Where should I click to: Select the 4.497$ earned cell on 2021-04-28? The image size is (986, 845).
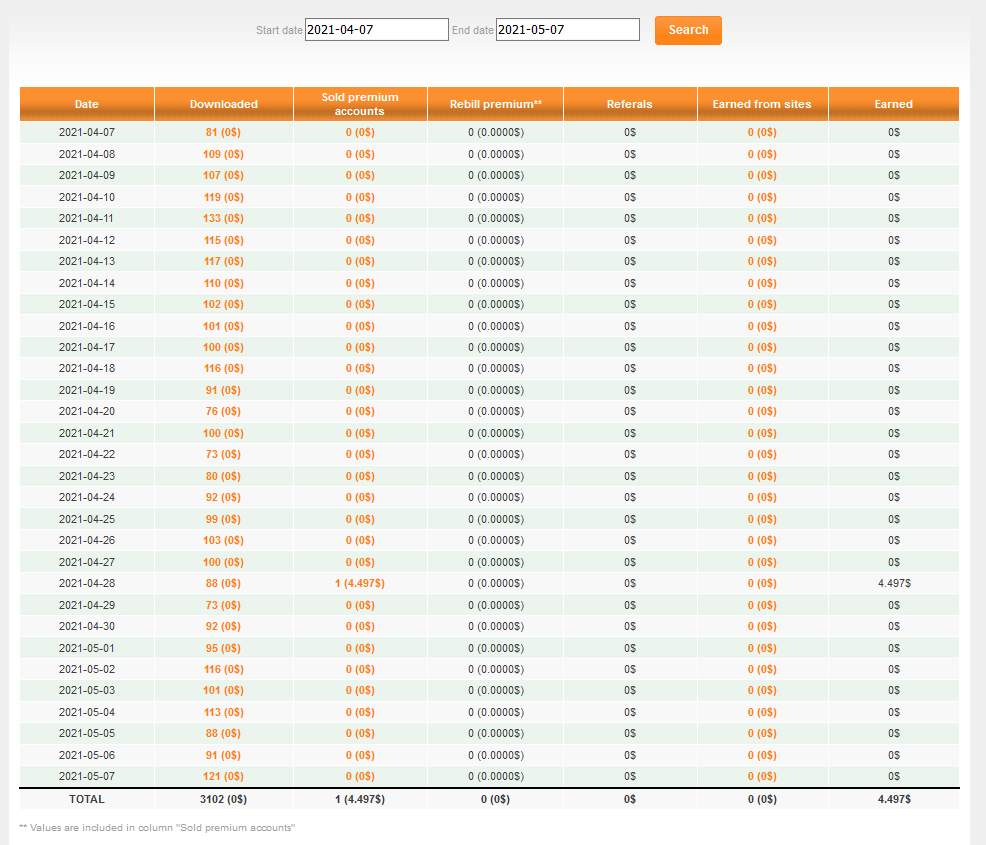(x=894, y=583)
